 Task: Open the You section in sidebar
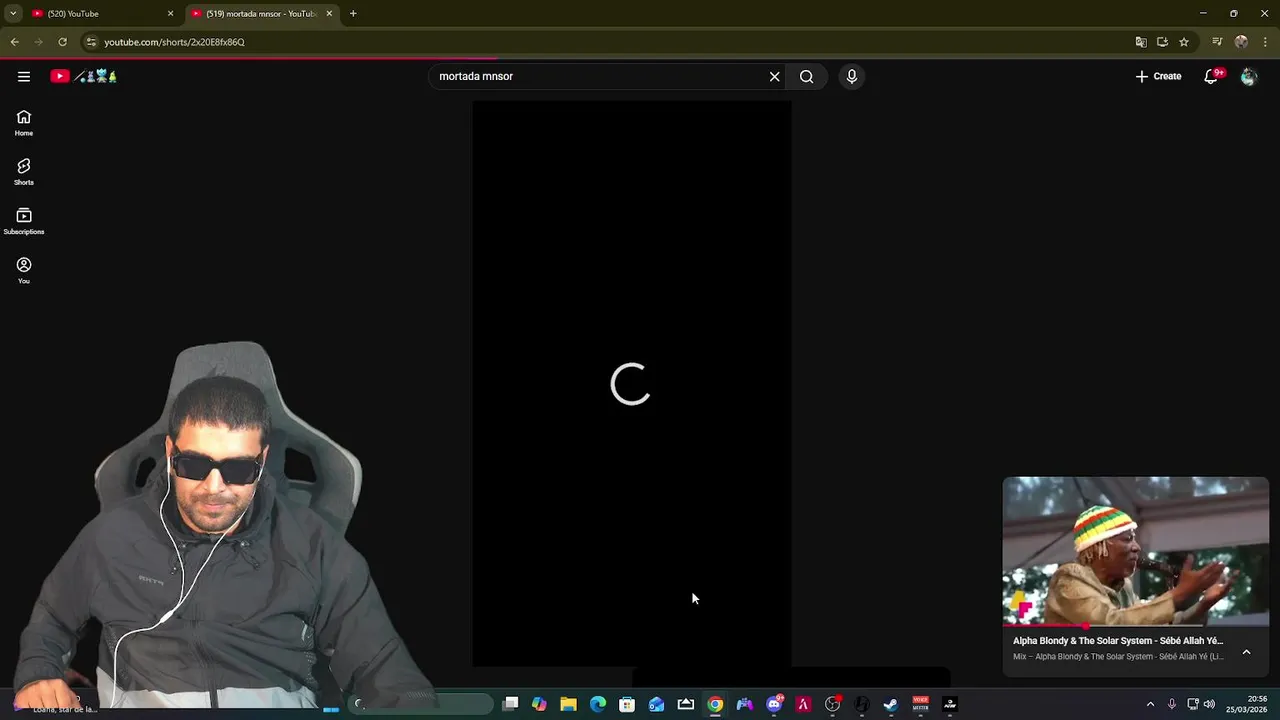tap(24, 270)
